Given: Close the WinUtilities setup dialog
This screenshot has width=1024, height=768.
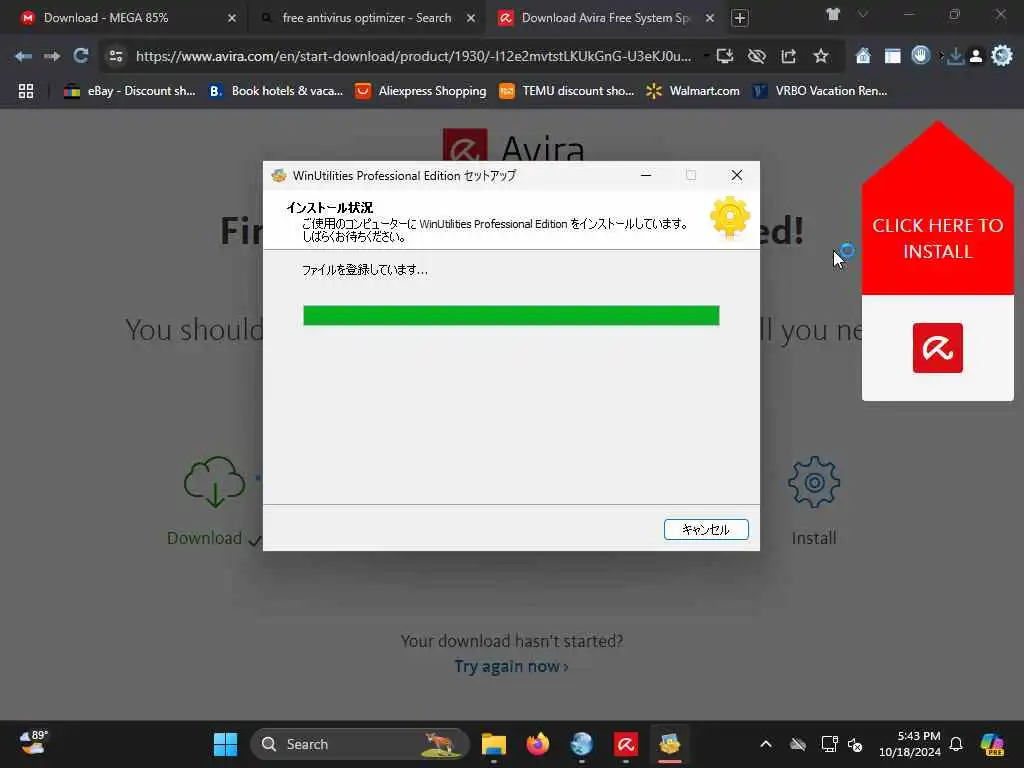Looking at the screenshot, I should tap(737, 175).
